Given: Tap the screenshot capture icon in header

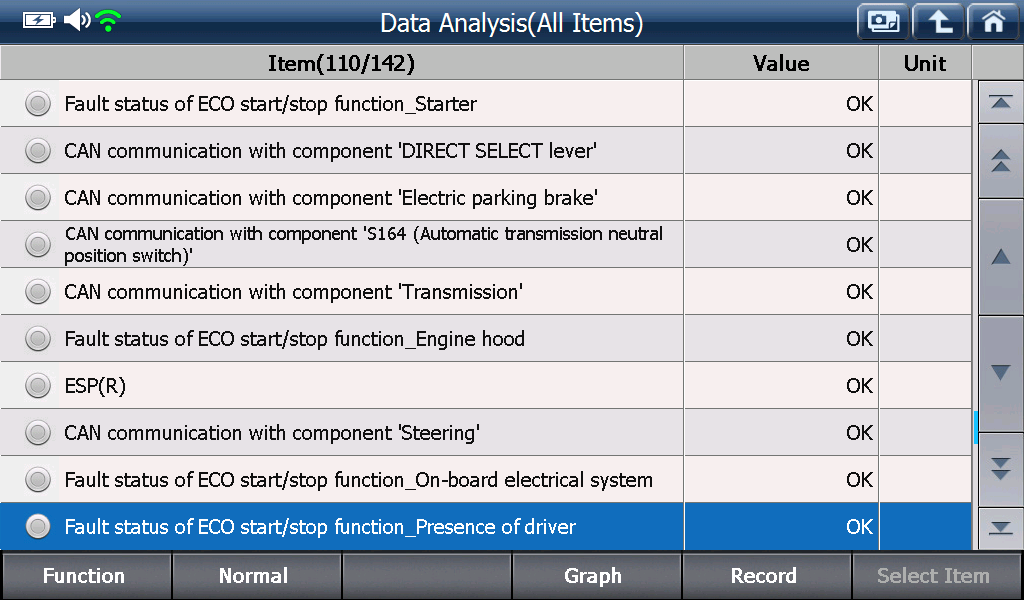Looking at the screenshot, I should tap(883, 22).
